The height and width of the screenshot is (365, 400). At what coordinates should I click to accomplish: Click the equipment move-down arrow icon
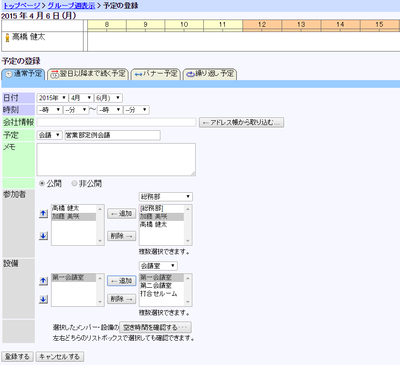pos(43,299)
